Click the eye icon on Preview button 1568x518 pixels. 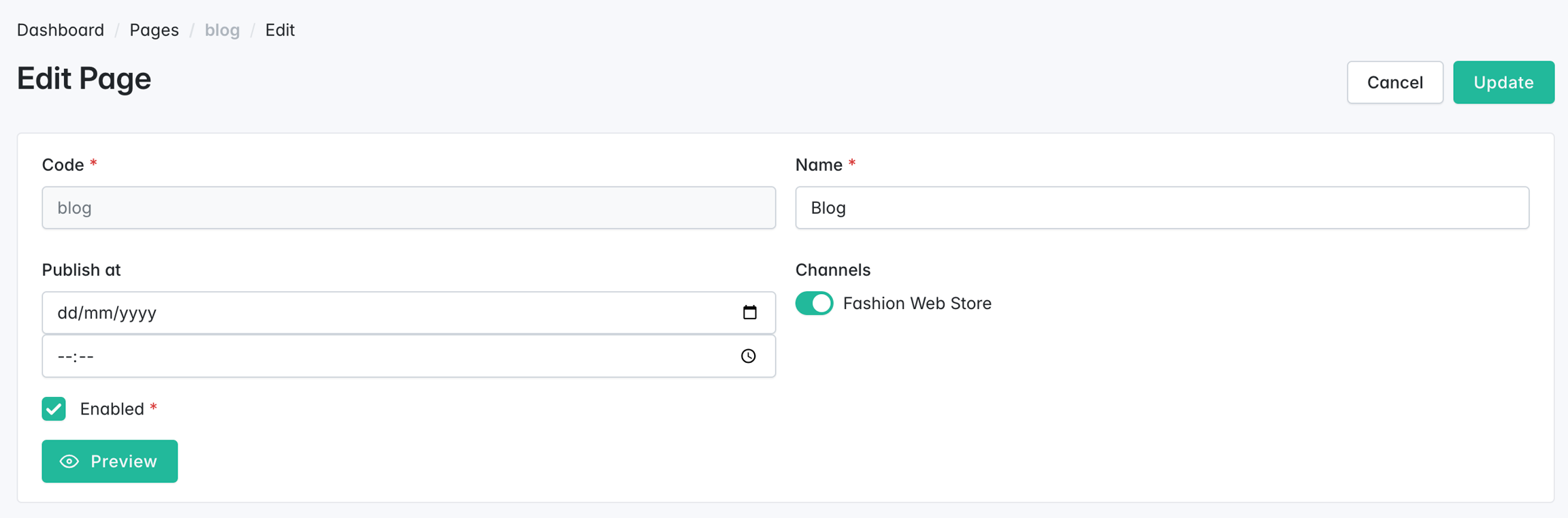69,462
